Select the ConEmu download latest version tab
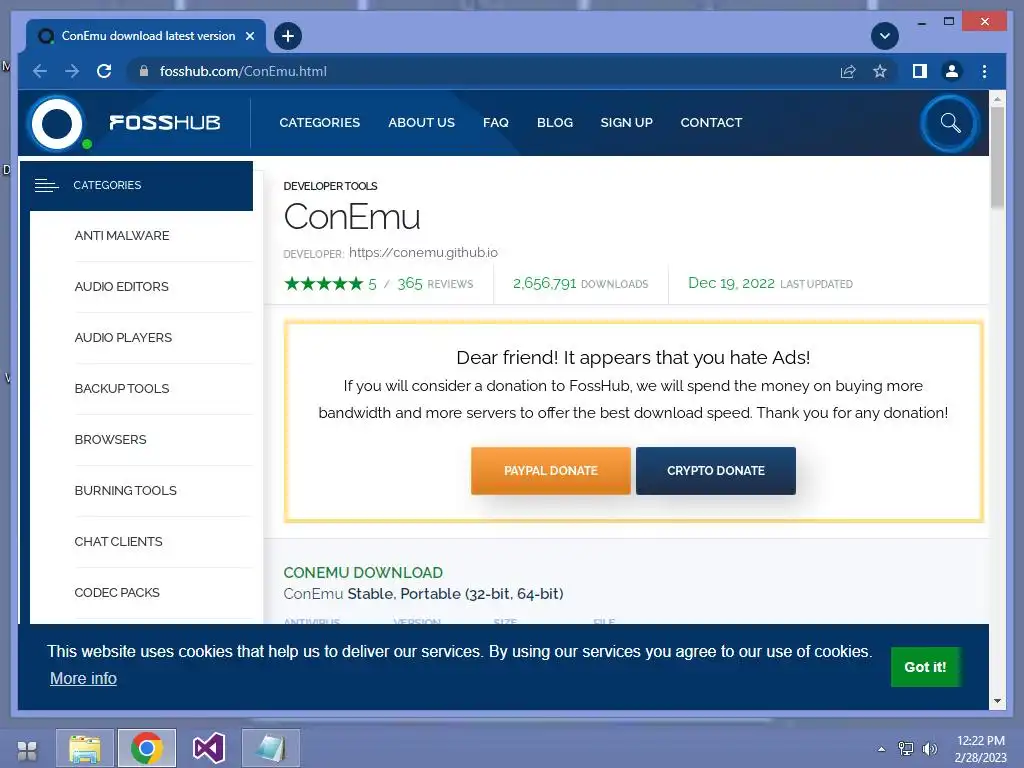Viewport: 1024px width, 768px height. coord(146,36)
